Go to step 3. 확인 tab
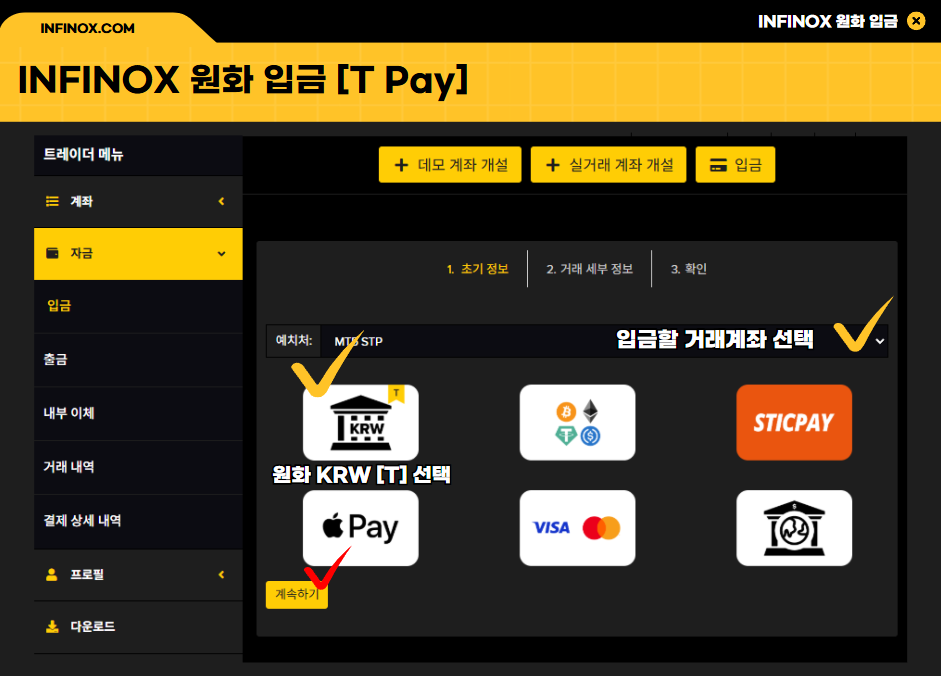This screenshot has width=941, height=676. click(x=689, y=269)
